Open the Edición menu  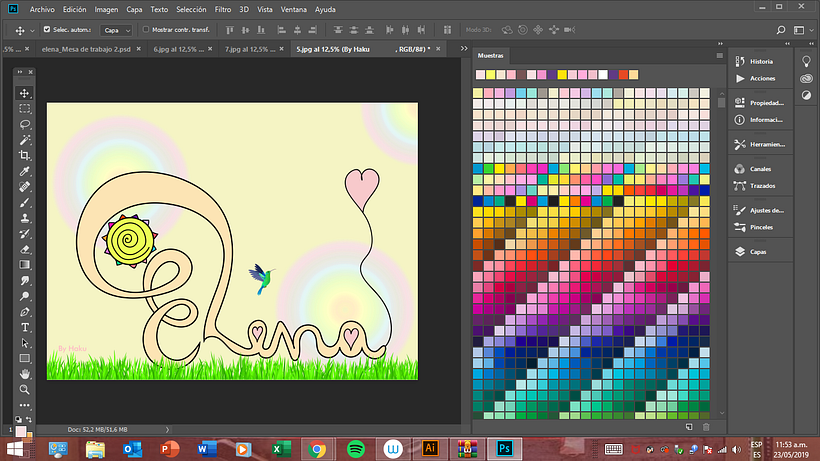[x=74, y=9]
